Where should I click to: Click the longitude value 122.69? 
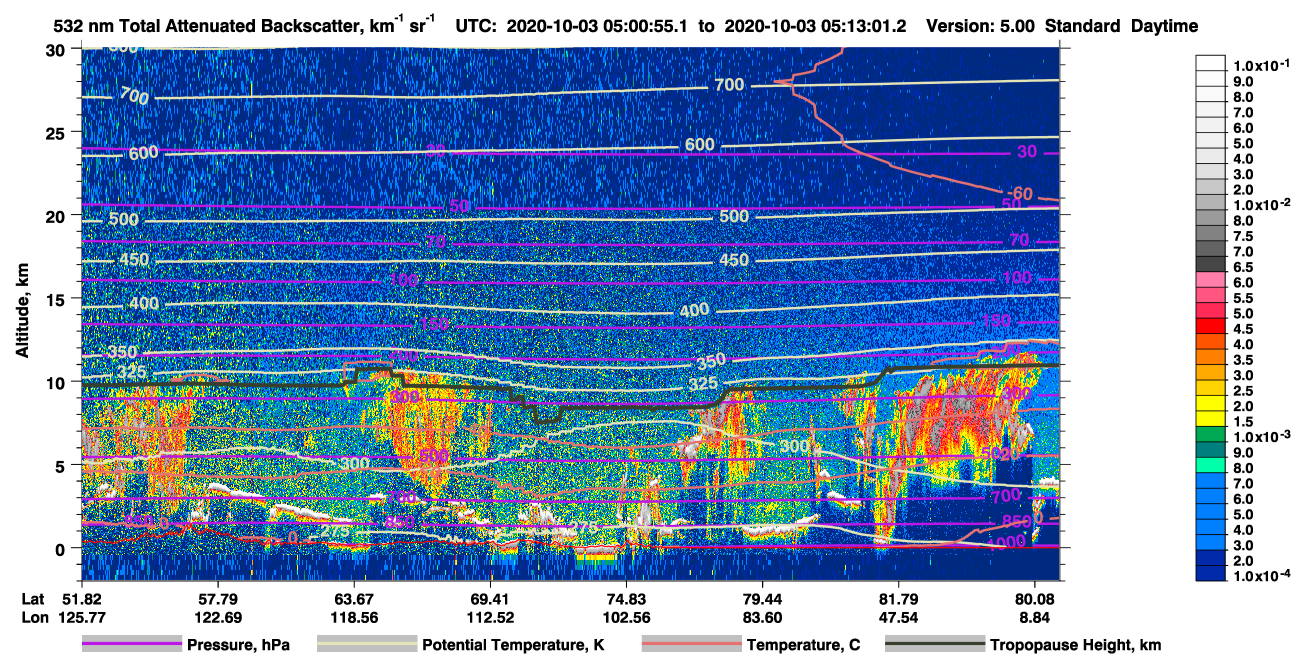click(x=216, y=616)
